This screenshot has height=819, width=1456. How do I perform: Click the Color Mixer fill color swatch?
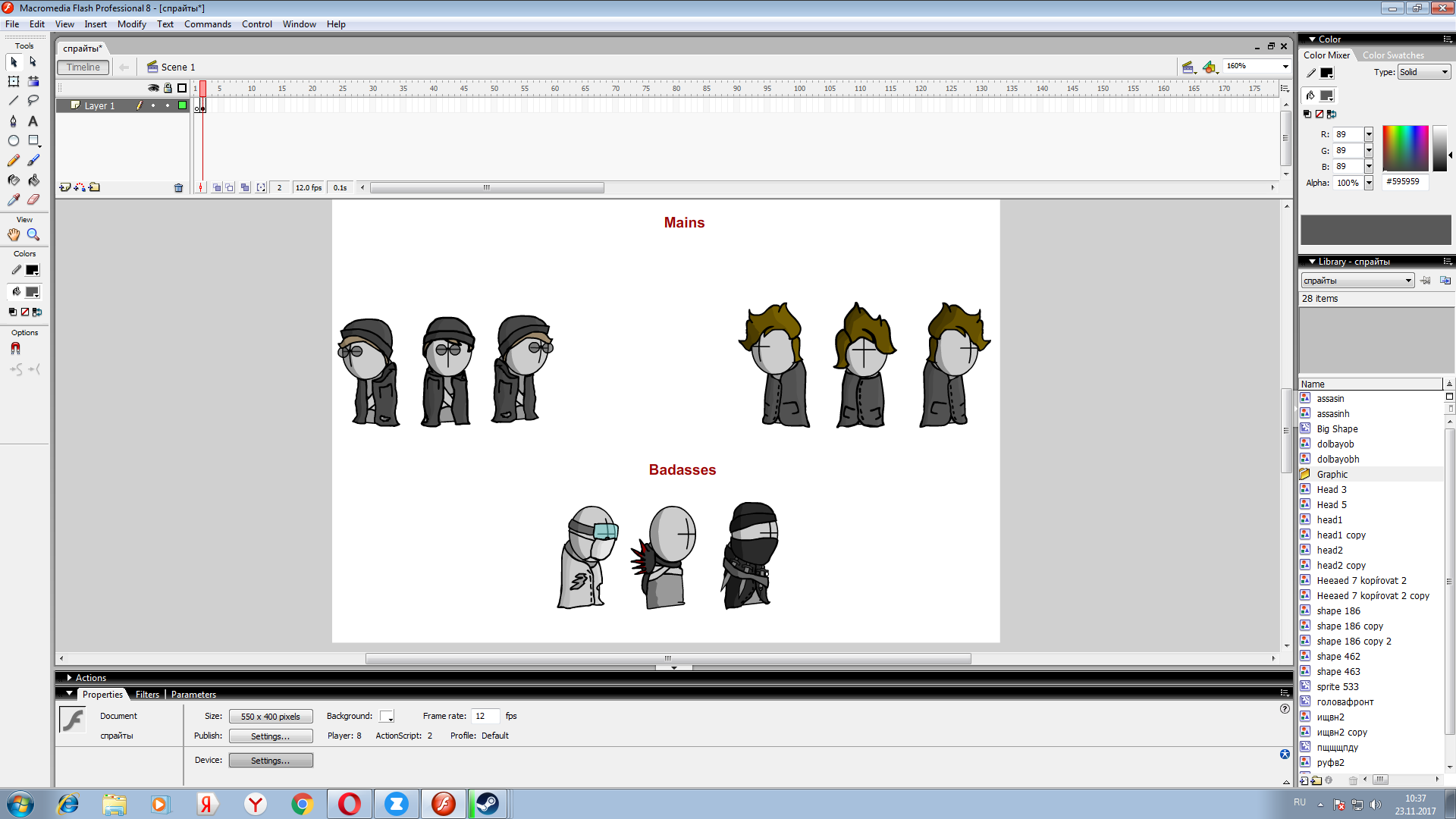[1327, 96]
